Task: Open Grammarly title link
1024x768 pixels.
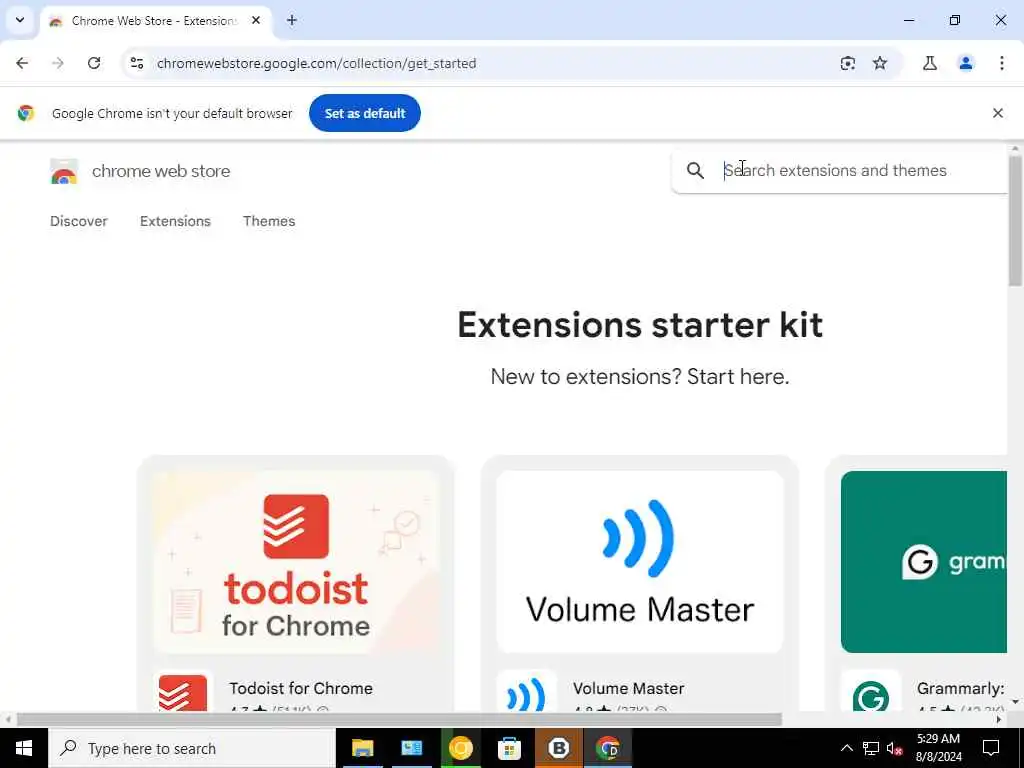Action: [x=961, y=688]
